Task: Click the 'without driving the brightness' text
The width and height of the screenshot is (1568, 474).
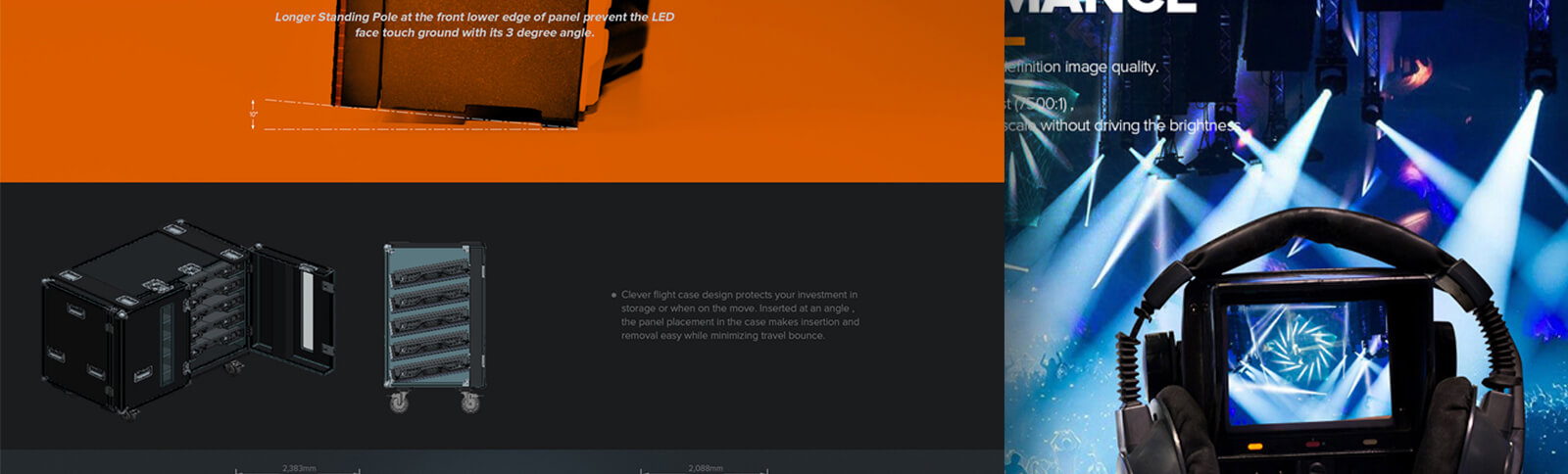Action: pyautogui.click(x=1137, y=125)
